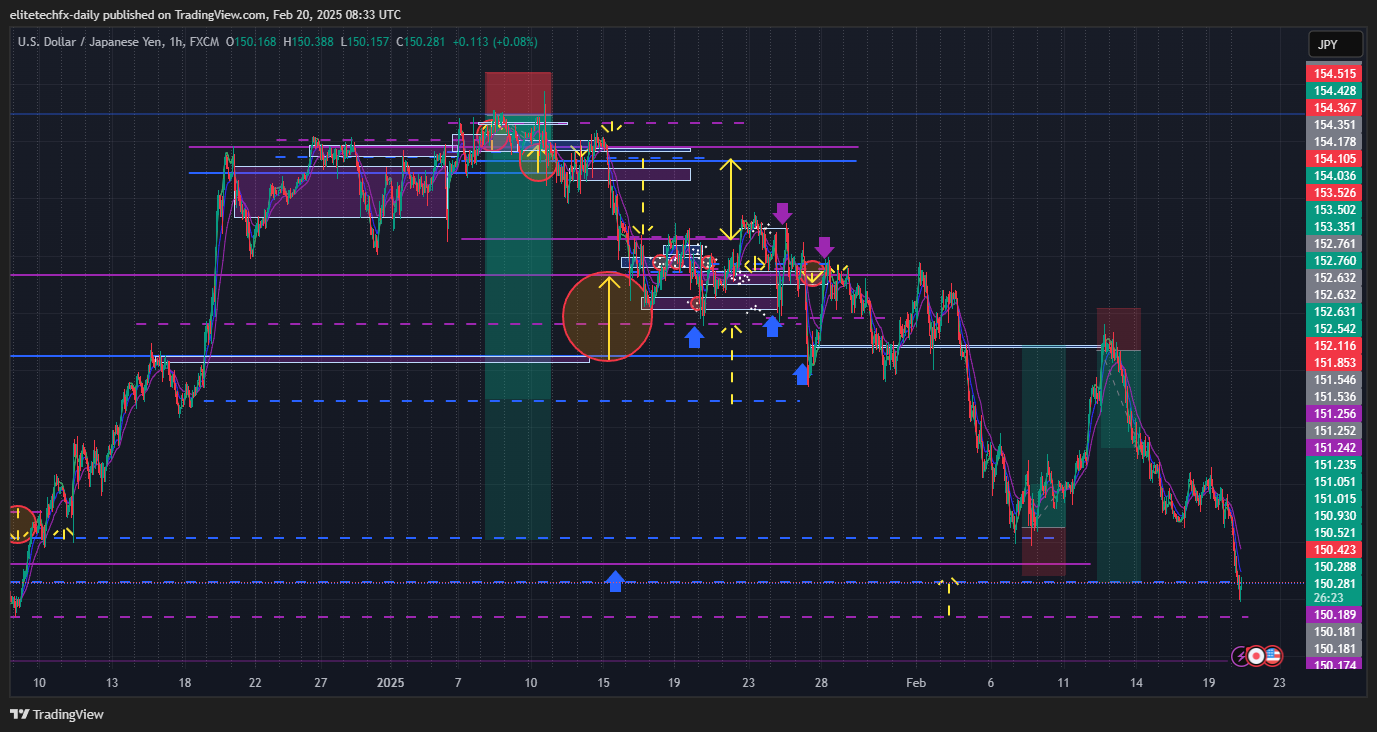Click the 153.502 price label
Screen dimensions: 1377x732
(x=1335, y=210)
